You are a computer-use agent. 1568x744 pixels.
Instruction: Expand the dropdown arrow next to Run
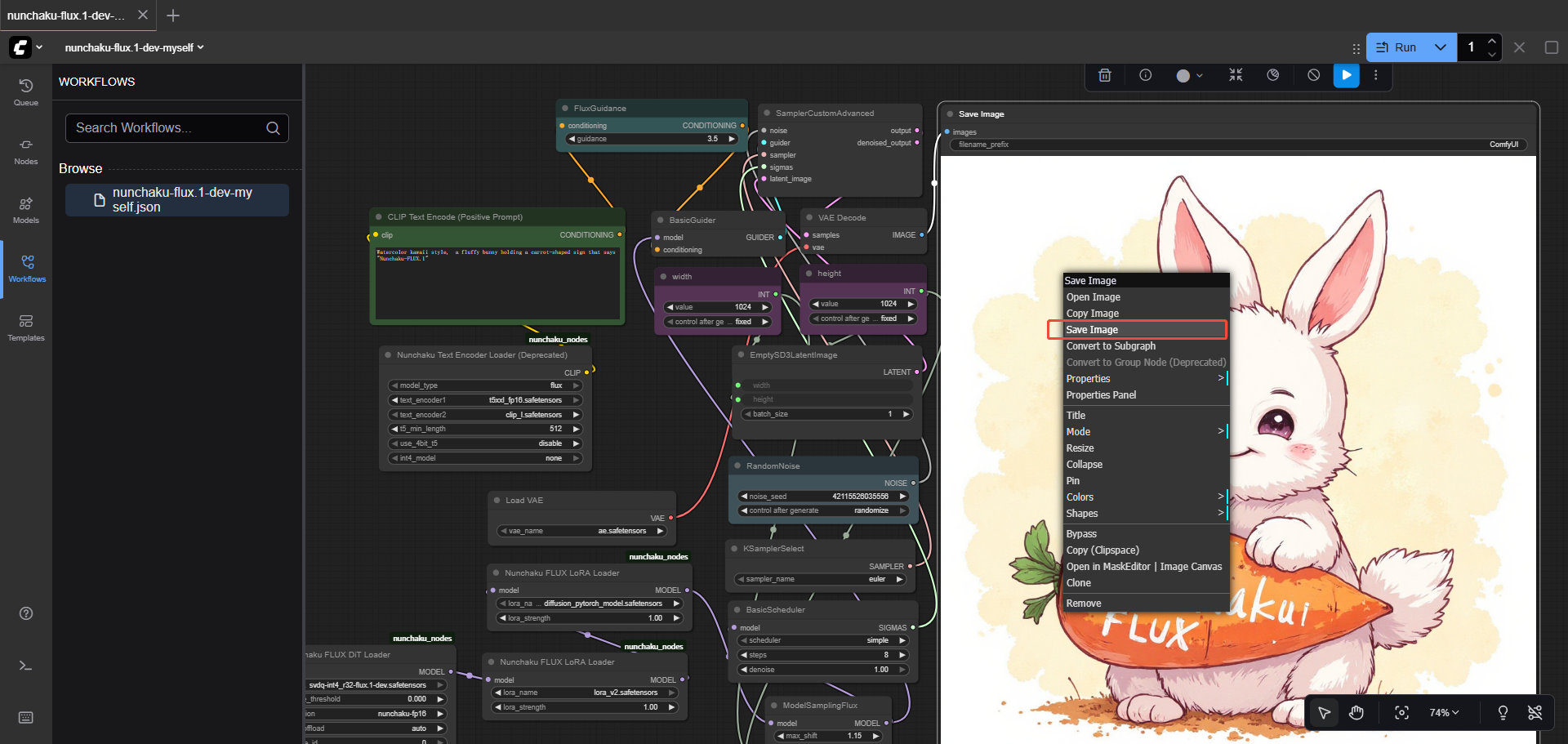1441,47
